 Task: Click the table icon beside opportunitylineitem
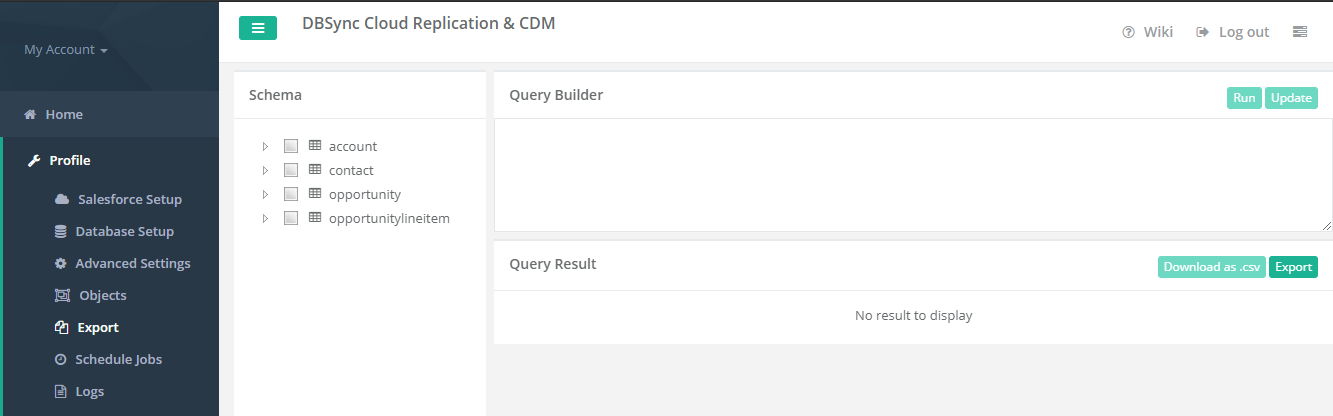[315, 218]
